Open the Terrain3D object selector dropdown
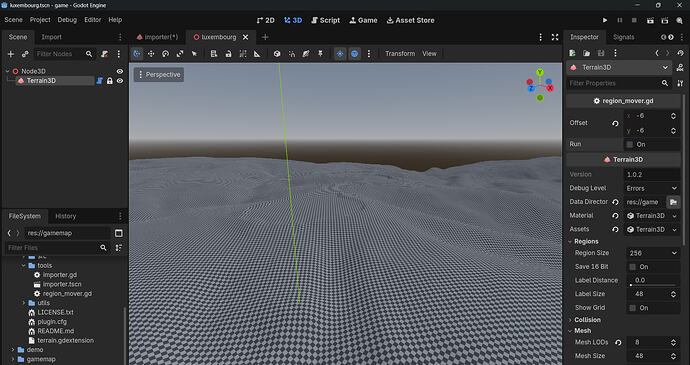690x365 pixels. click(x=619, y=67)
